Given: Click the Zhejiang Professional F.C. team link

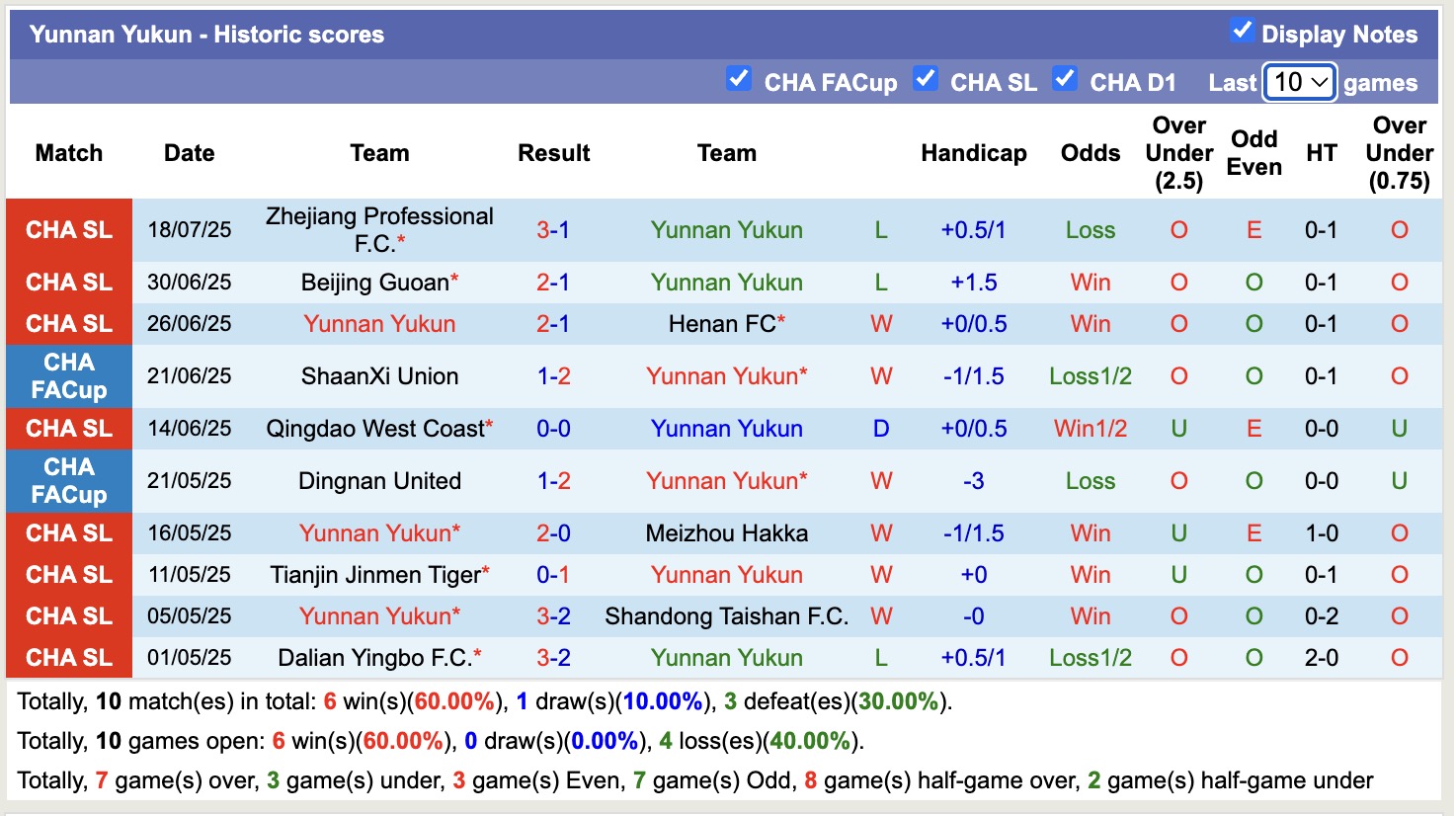Looking at the screenshot, I should coord(379,229).
